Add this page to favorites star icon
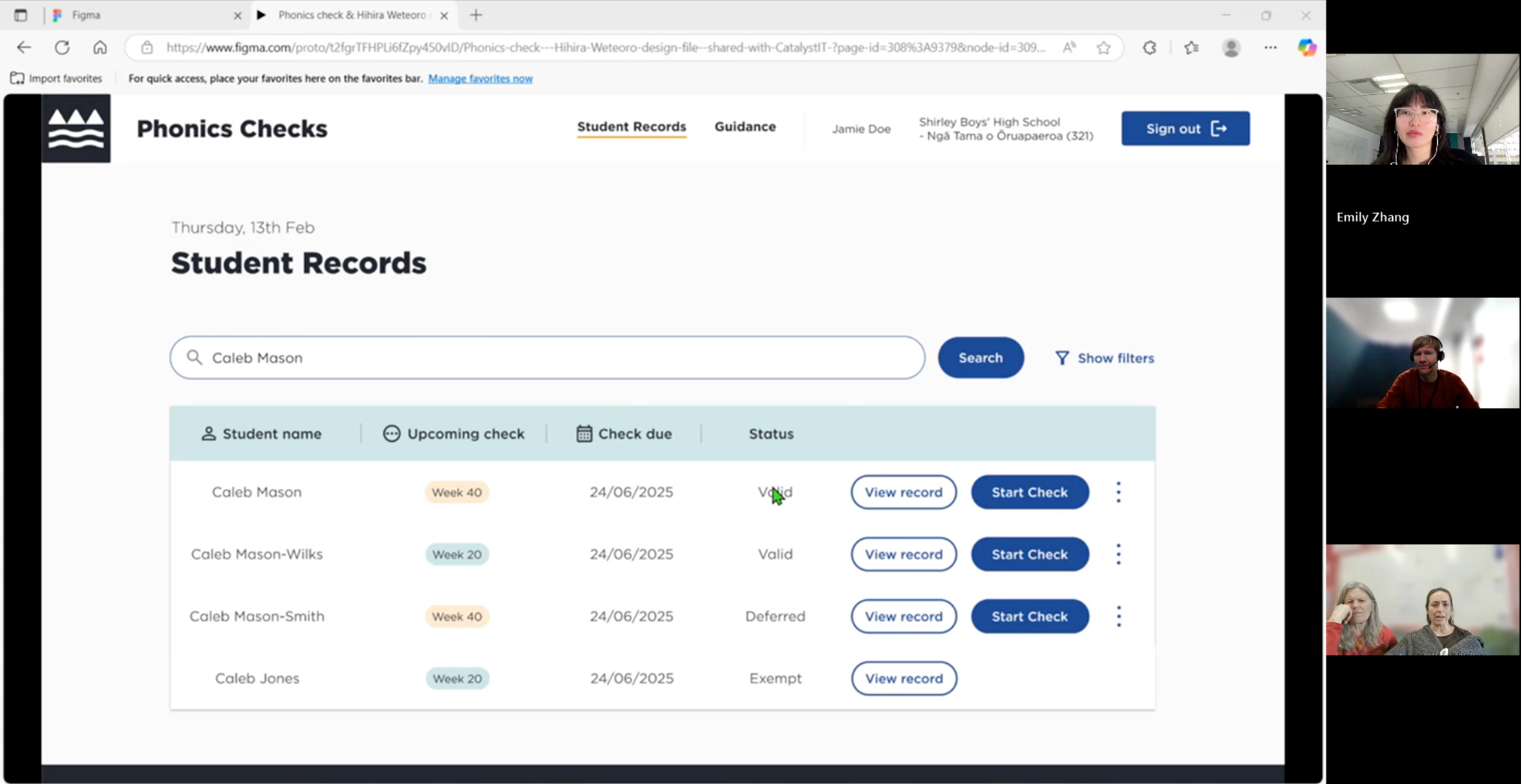 (1104, 48)
